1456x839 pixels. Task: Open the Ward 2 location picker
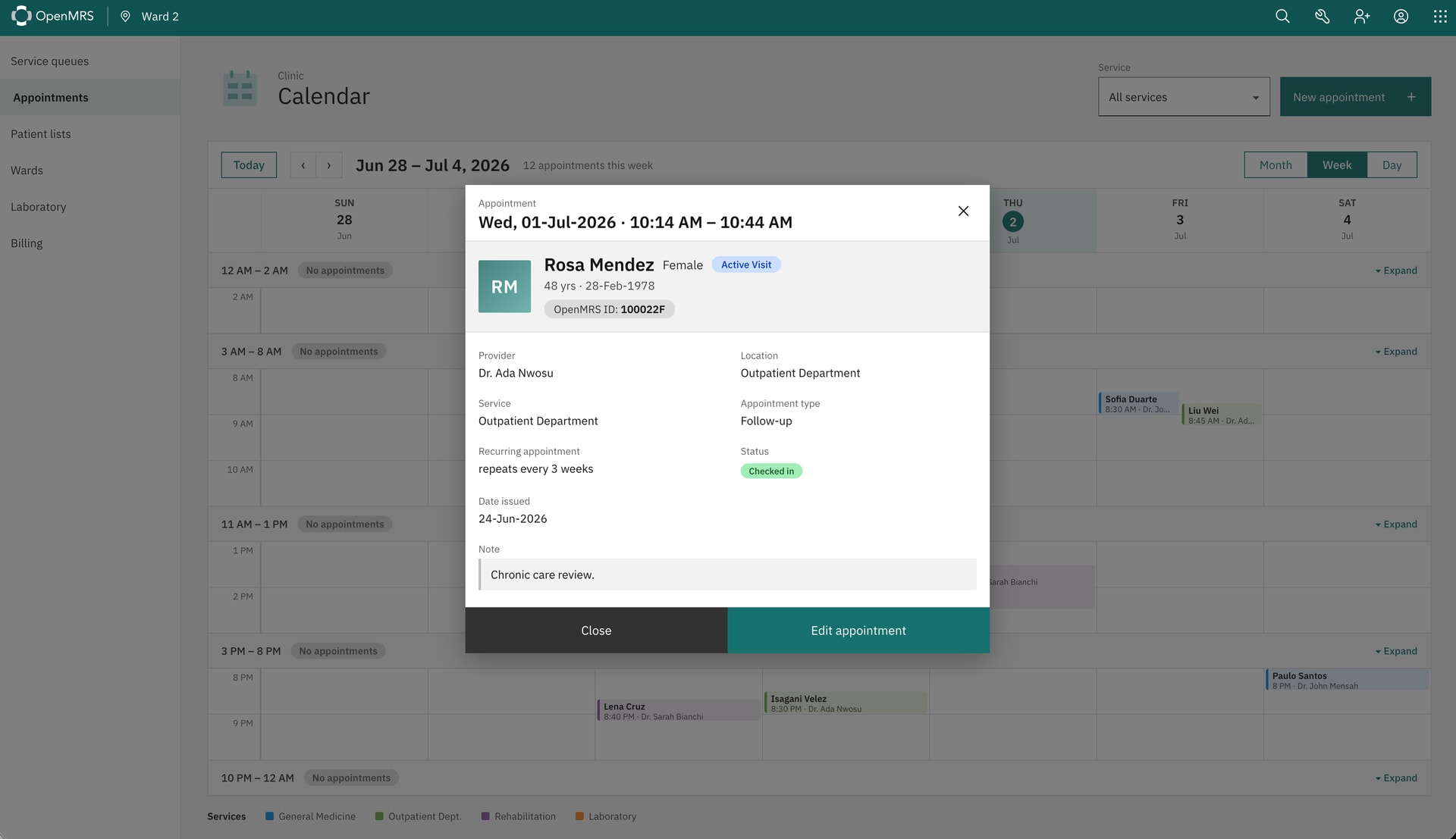point(150,16)
